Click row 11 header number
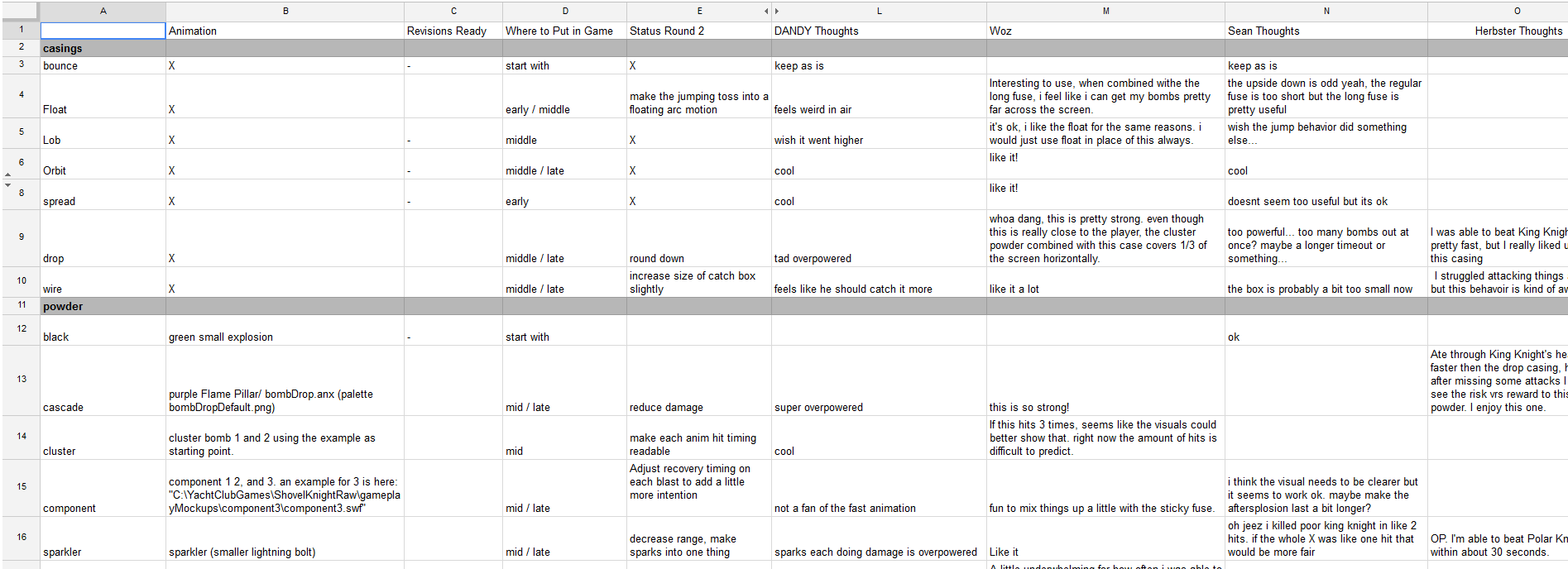Viewport: 1568px width, 569px height. coord(22,305)
